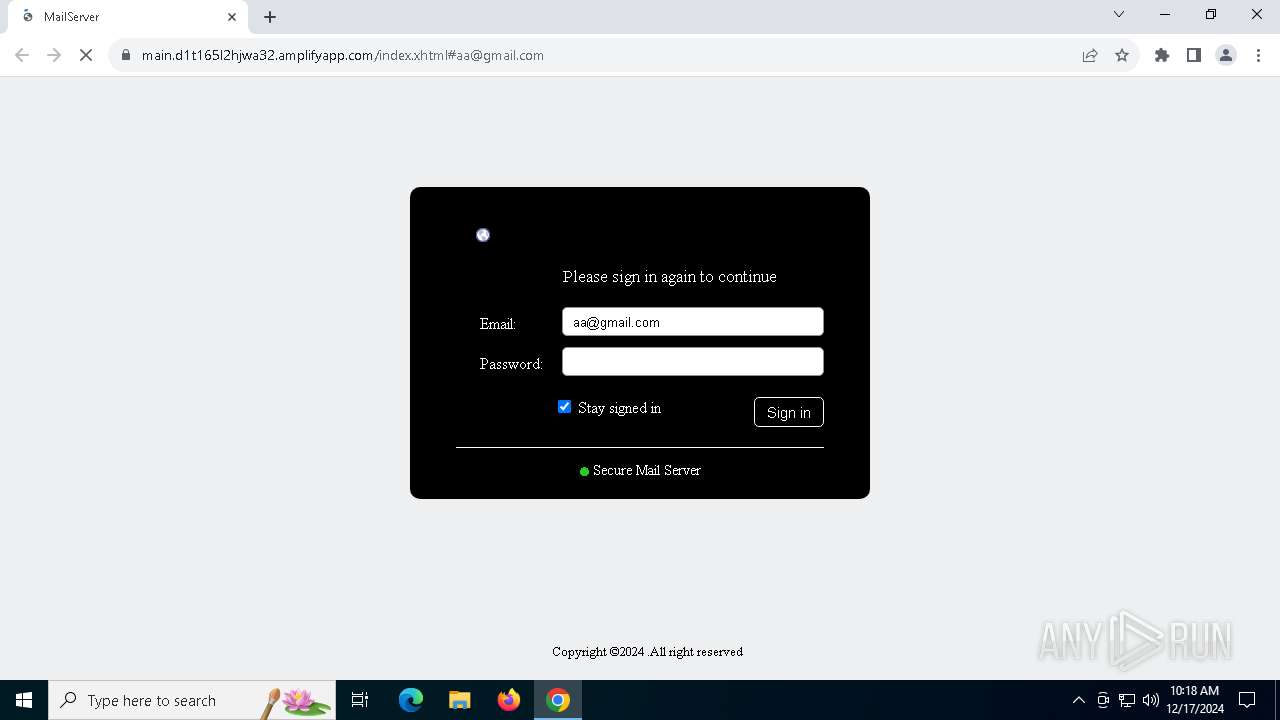1280x720 pixels.
Task: Click the broken logo image
Action: point(483,235)
